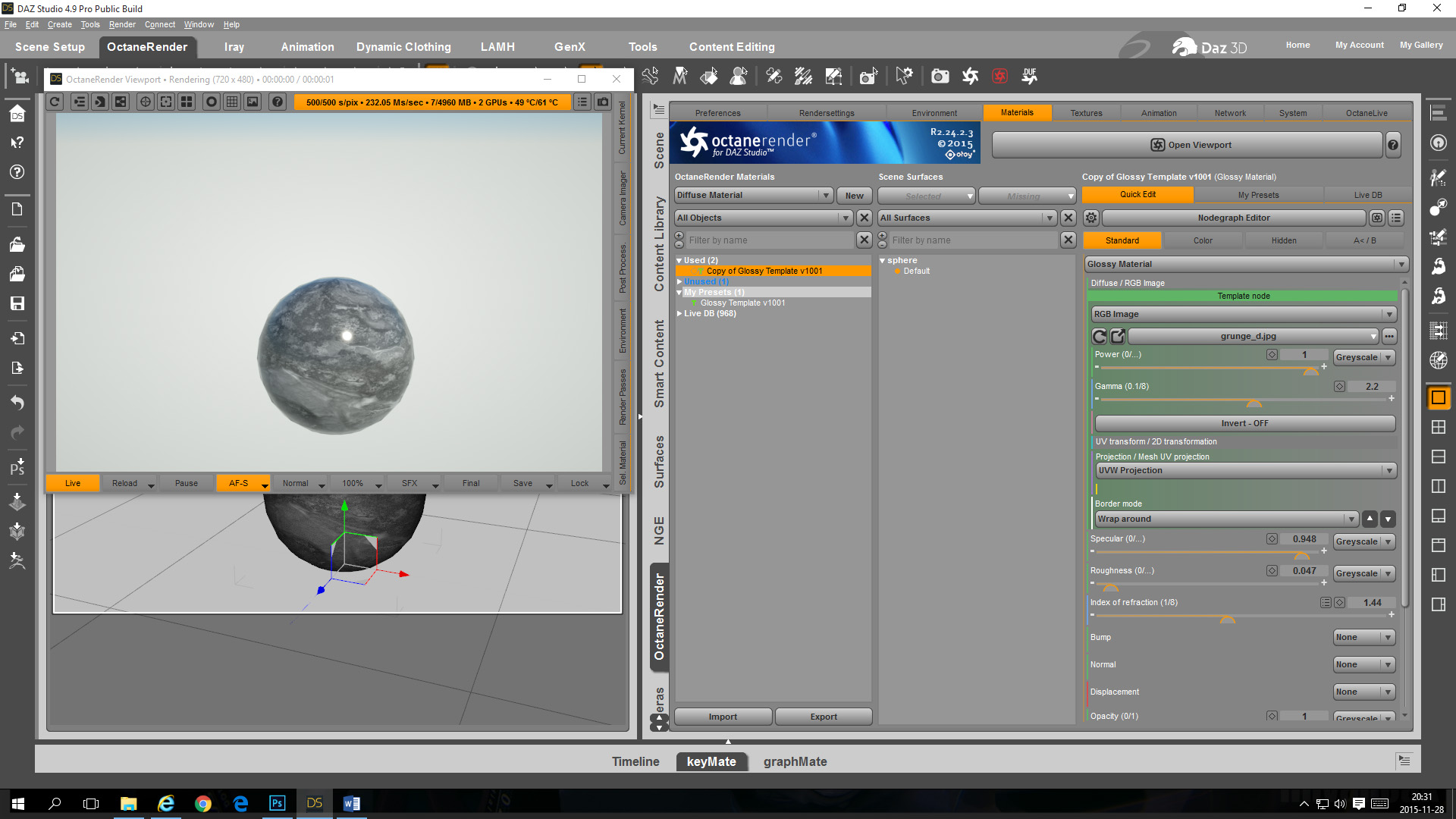Click the camera snapshot icon in viewport toolbar
This screenshot has height=819, width=1456.
pyautogui.click(x=603, y=102)
